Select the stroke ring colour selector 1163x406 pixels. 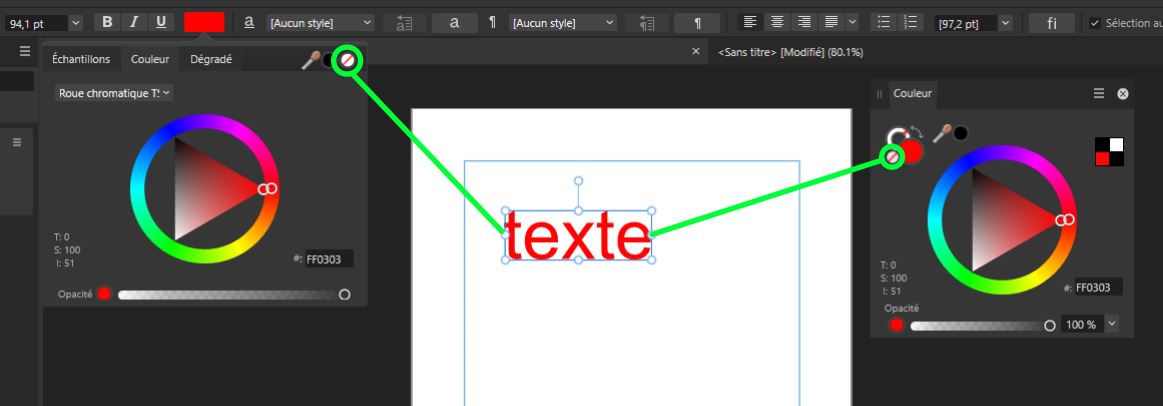tap(897, 136)
